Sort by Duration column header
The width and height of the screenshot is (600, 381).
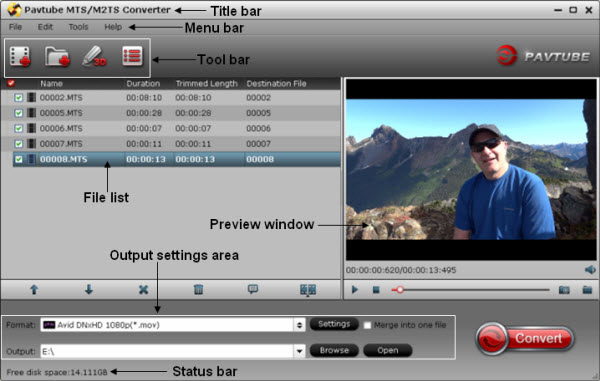[x=143, y=83]
